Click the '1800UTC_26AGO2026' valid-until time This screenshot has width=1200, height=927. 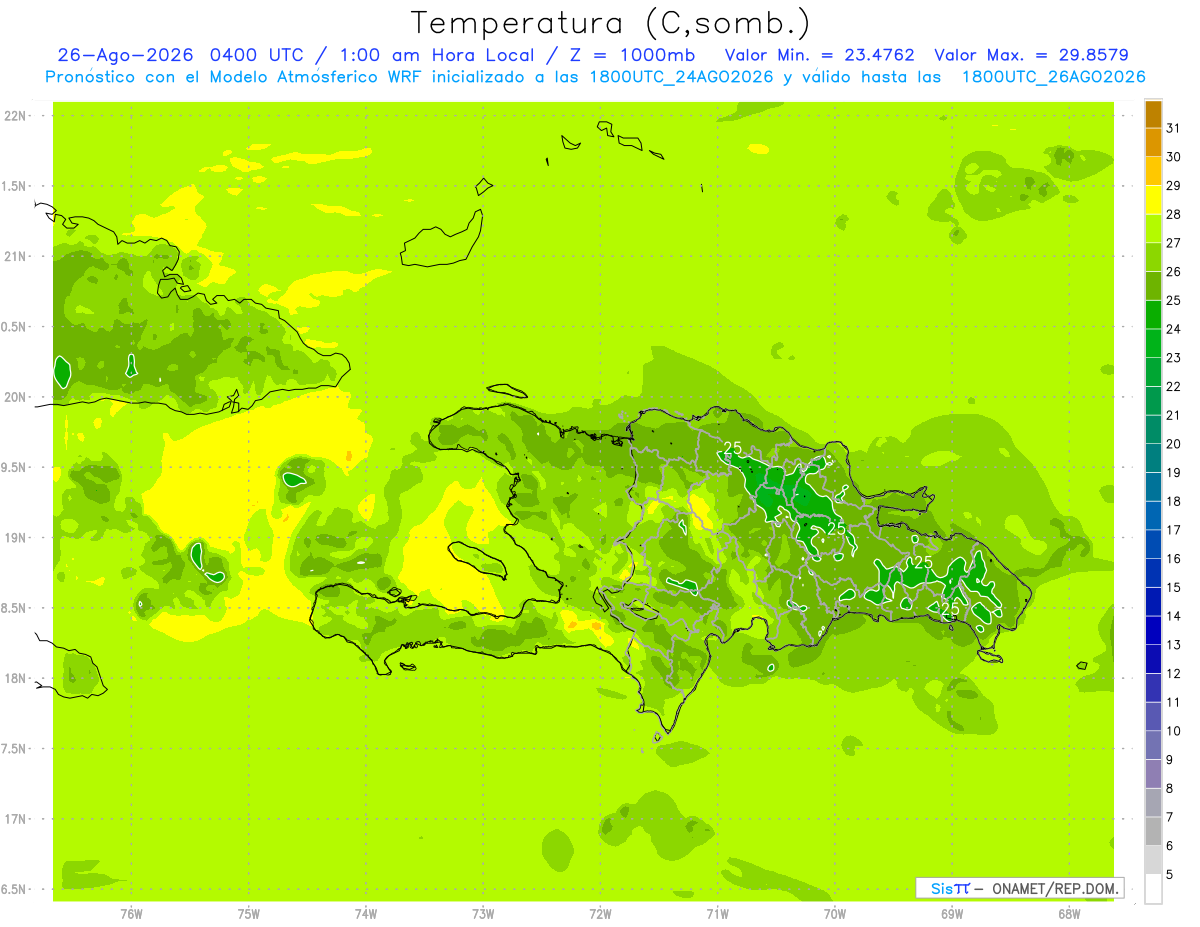1053,77
